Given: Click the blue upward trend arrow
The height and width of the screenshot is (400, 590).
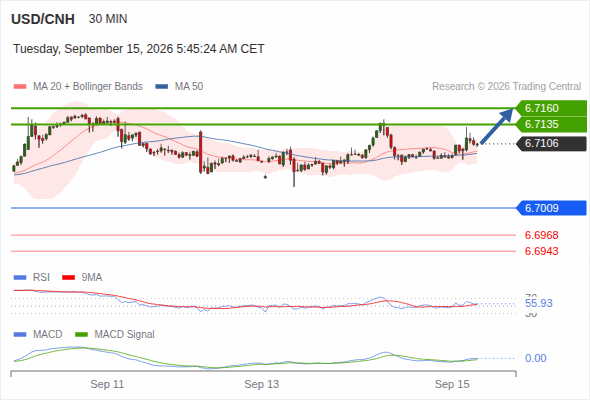Looking at the screenshot, I should [497, 126].
